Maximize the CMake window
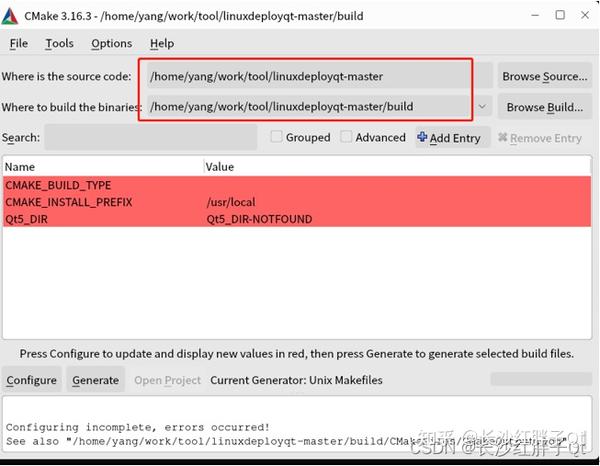The width and height of the screenshot is (600, 466). point(560,15)
